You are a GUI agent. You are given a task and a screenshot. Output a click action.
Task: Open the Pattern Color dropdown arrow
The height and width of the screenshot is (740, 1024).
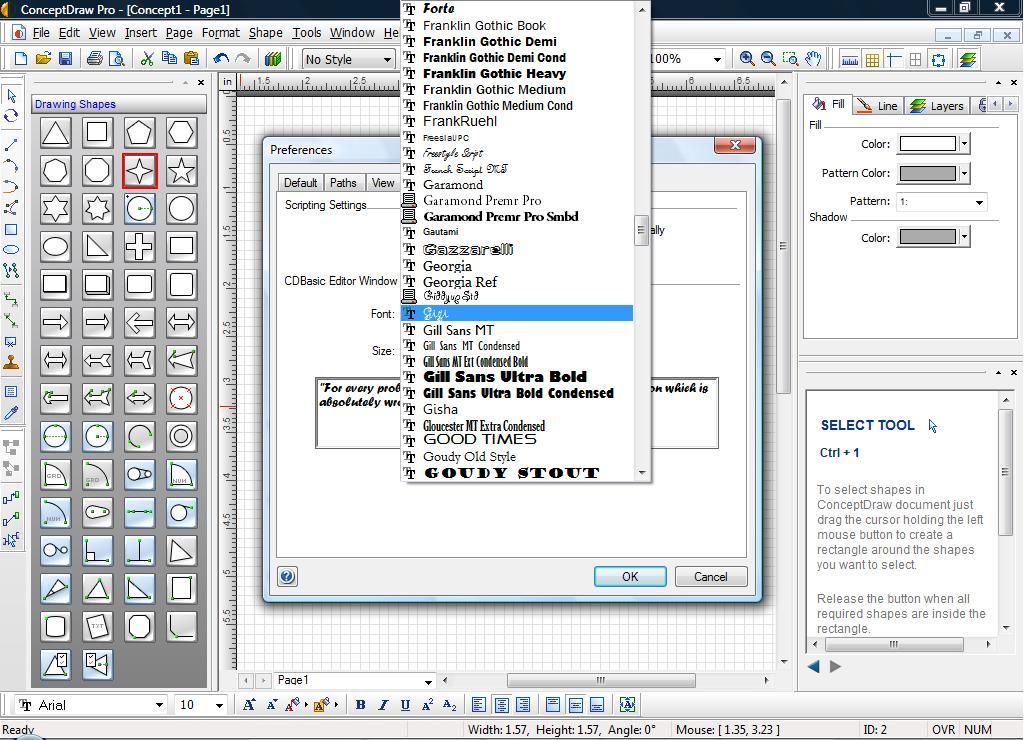pyautogui.click(x=965, y=173)
